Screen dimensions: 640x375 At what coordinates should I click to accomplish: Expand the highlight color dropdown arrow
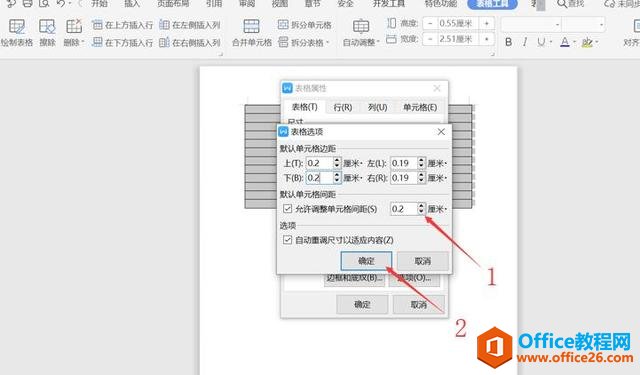(597, 42)
